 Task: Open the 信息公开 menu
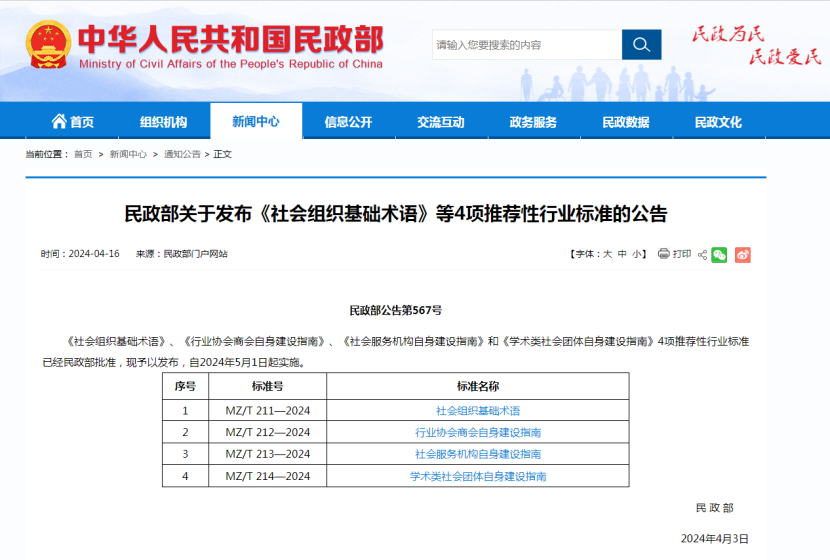(348, 122)
